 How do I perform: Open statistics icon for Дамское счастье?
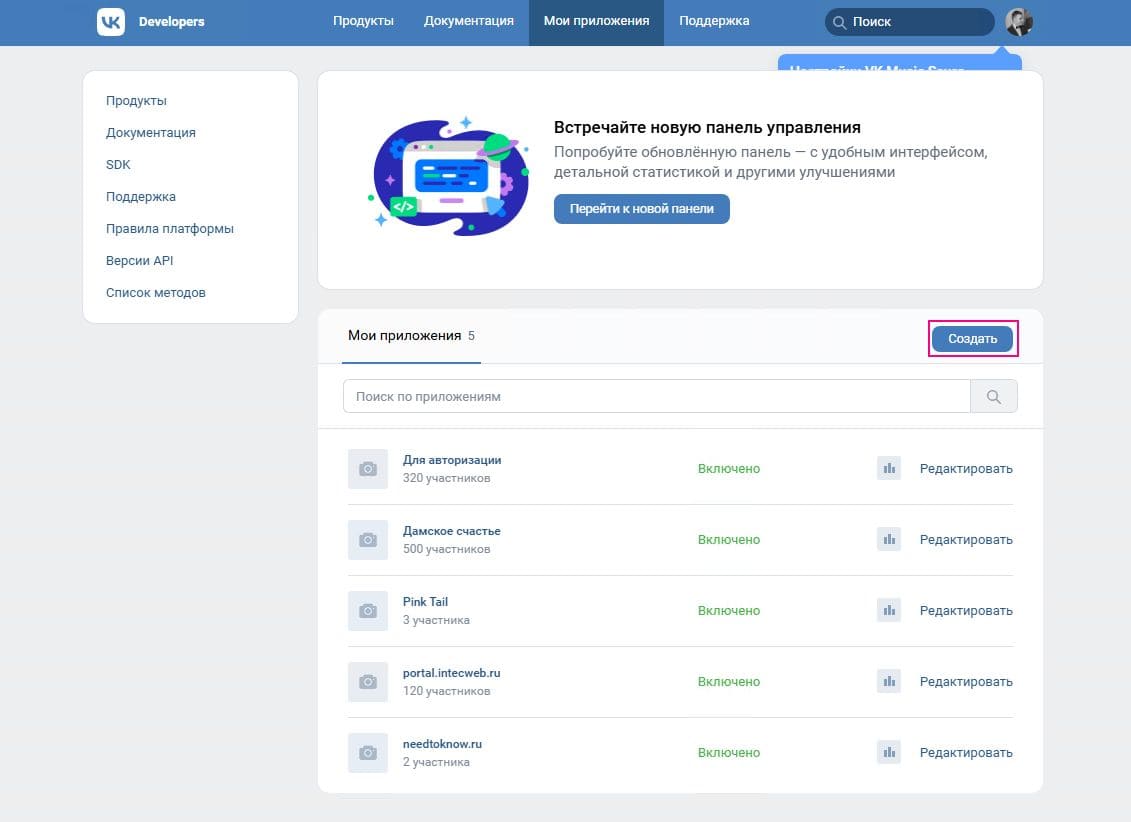click(888, 539)
